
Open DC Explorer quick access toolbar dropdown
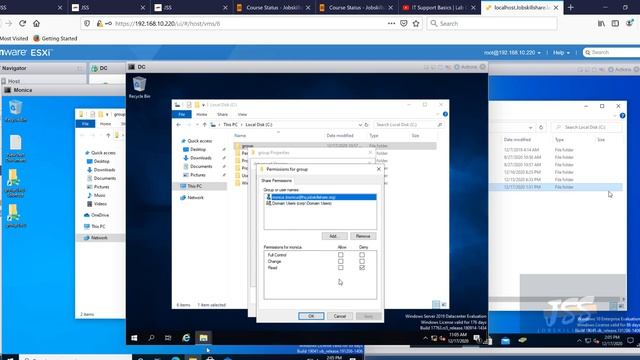coord(203,105)
